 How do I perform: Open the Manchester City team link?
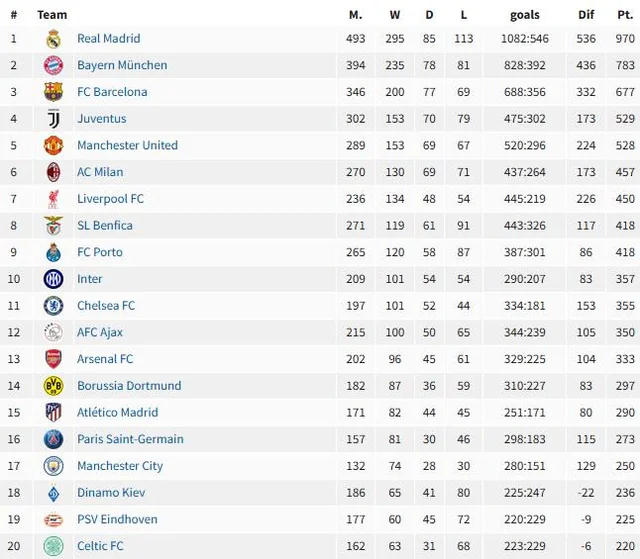click(x=120, y=466)
